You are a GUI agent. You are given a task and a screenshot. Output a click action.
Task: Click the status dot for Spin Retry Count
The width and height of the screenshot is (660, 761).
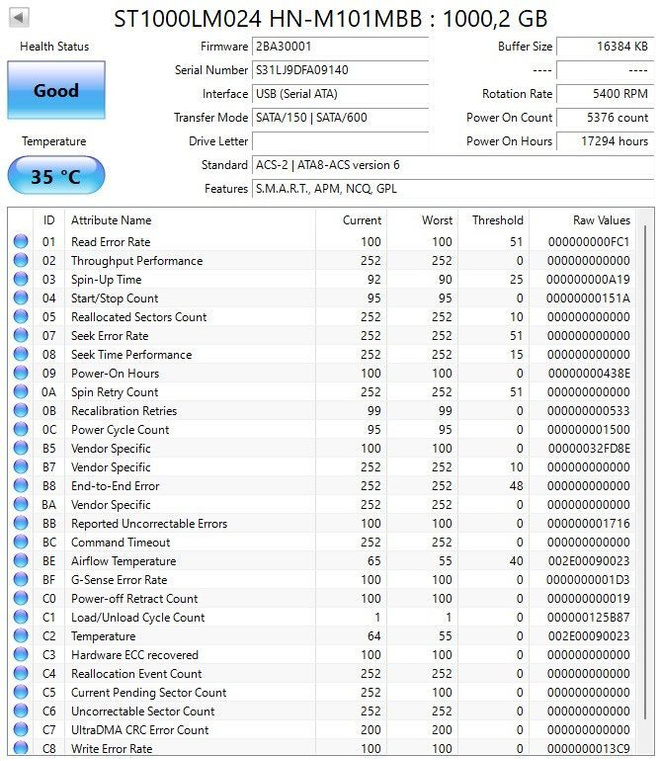pyautogui.click(x=21, y=392)
